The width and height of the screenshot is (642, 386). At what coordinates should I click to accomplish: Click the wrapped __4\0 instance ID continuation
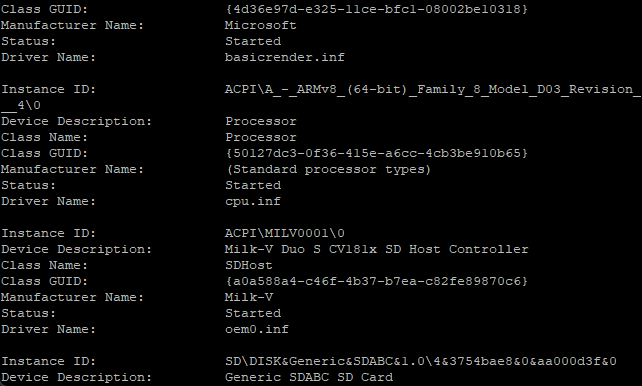click(x=21, y=106)
